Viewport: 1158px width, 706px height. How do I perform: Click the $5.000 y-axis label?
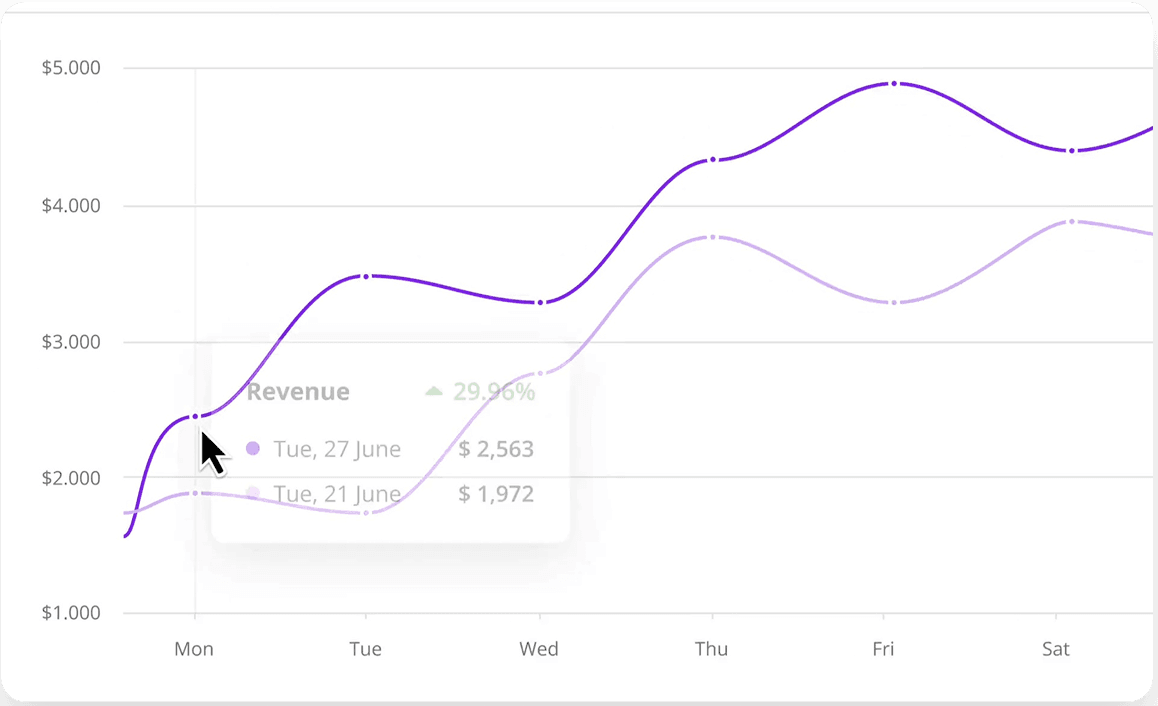pyautogui.click(x=71, y=69)
